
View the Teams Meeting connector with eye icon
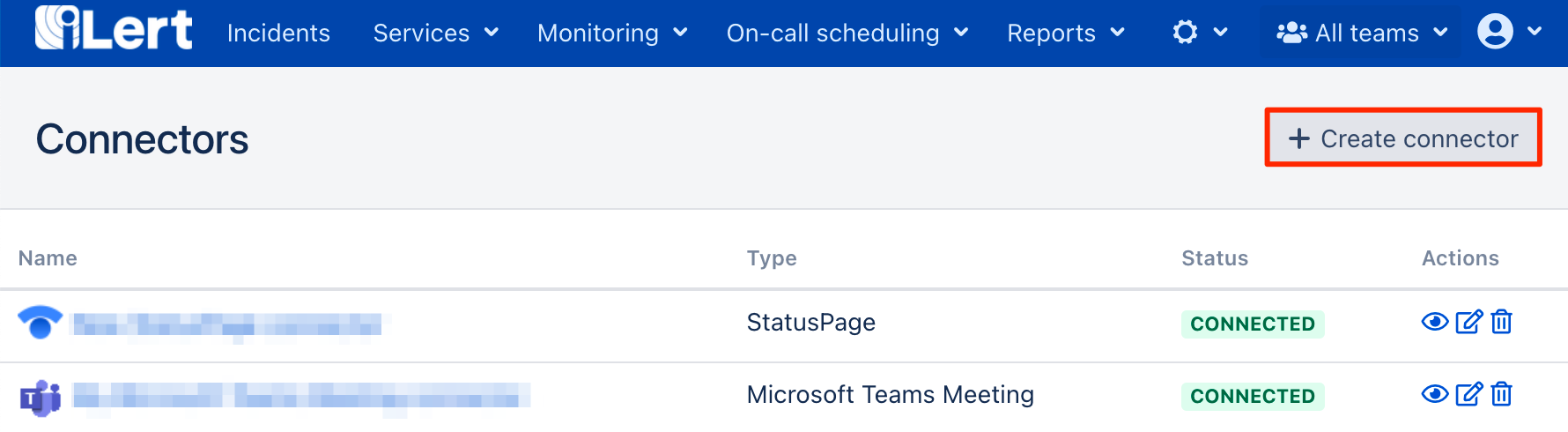point(1435,394)
